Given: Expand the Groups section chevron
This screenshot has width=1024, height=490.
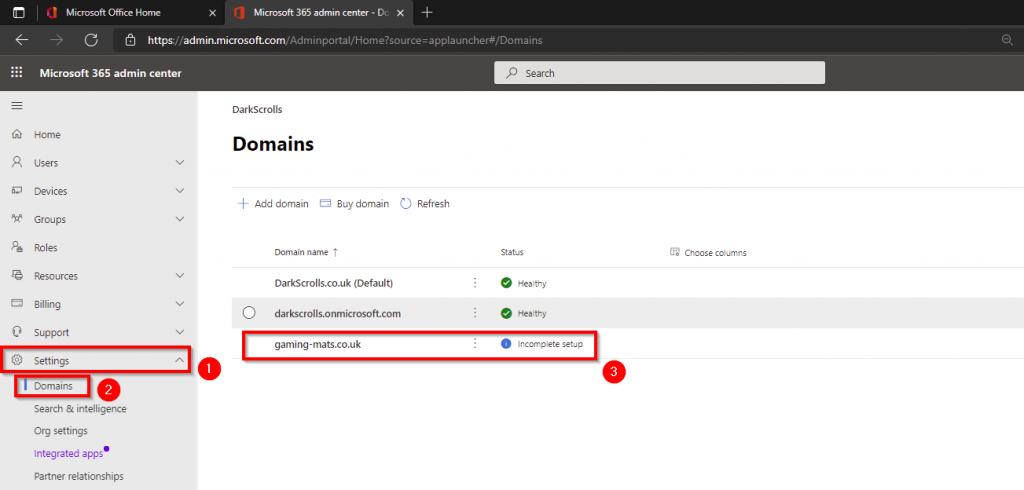Looking at the screenshot, I should pos(180,220).
